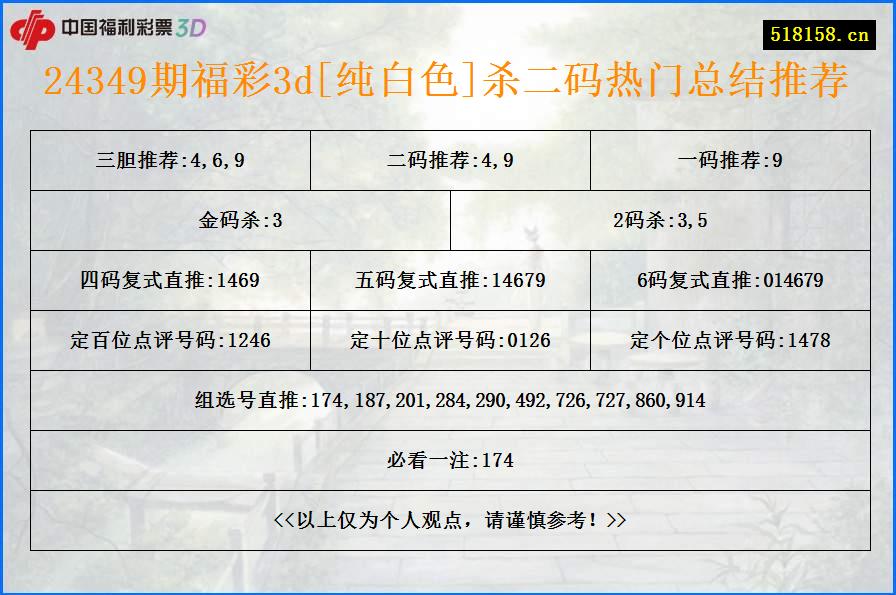Click the 组选号直推 number list row
Viewport: 896px width, 595px height.
(x=448, y=401)
